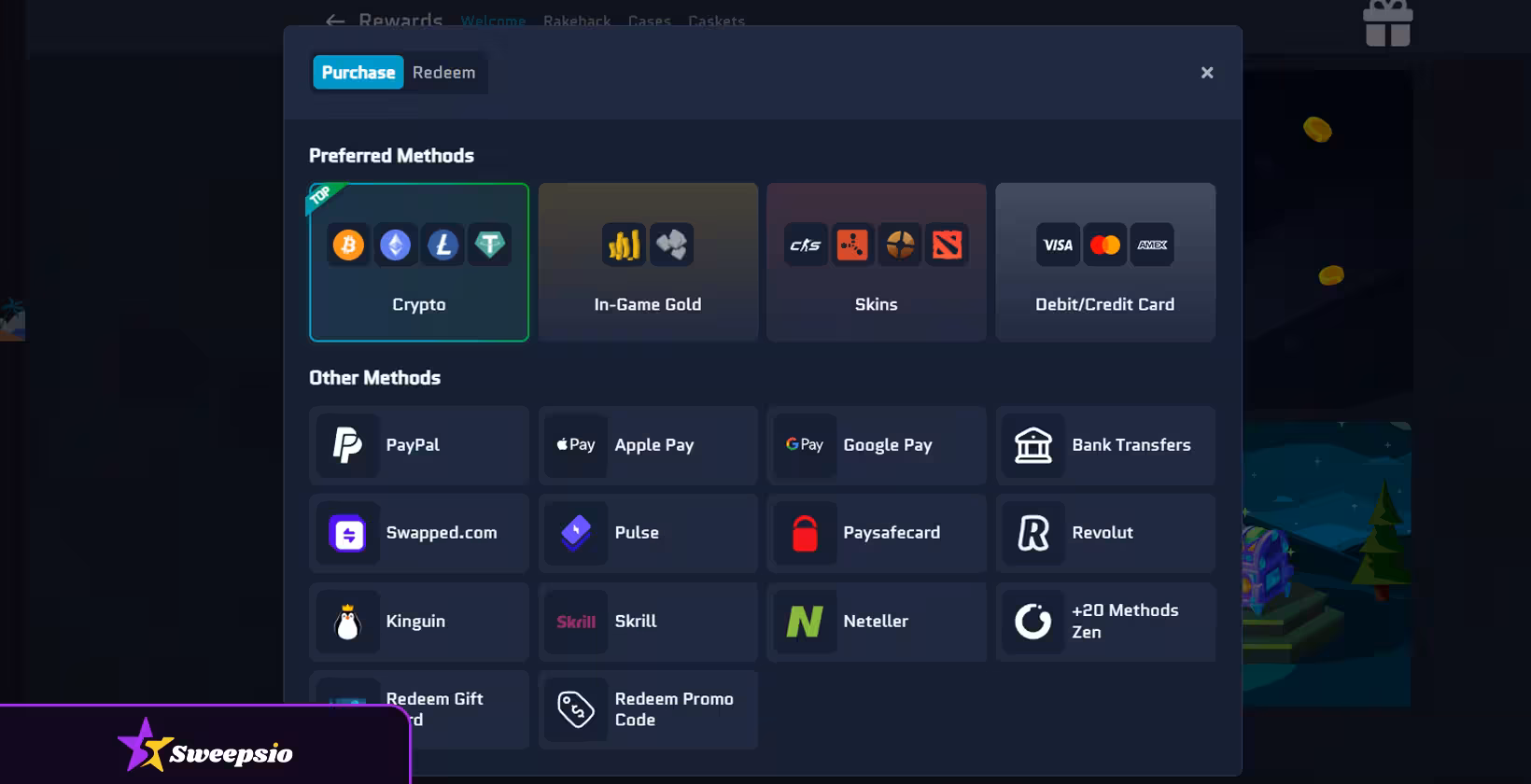Image resolution: width=1531 pixels, height=784 pixels.
Task: Choose the PayPal label
Action: [413, 445]
